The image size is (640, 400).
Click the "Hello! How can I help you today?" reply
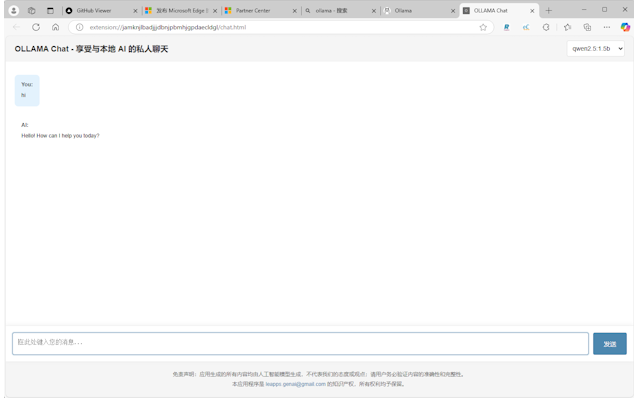click(x=60, y=136)
